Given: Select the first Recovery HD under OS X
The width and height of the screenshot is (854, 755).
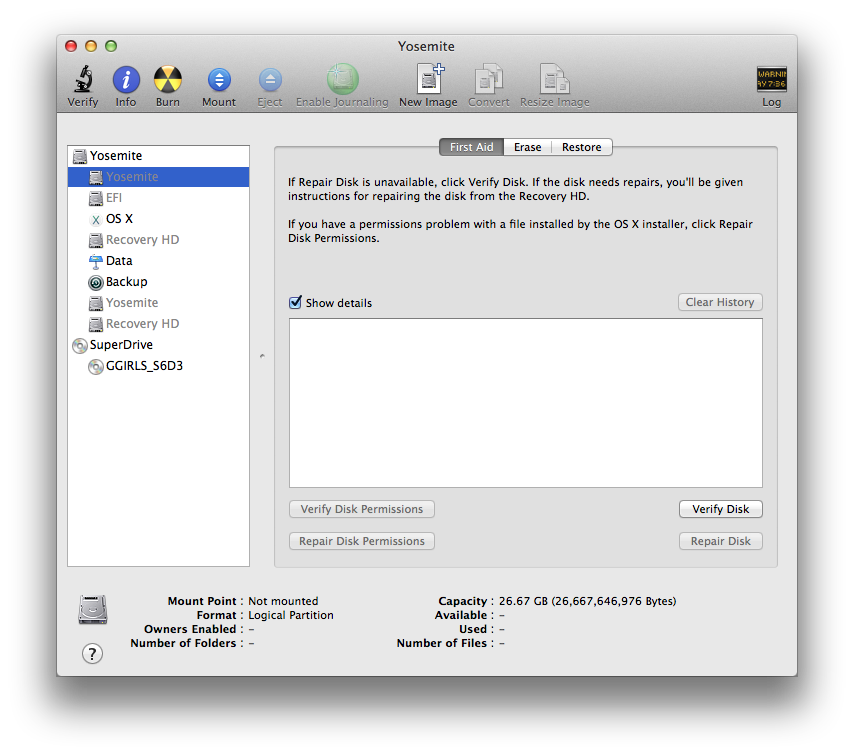Looking at the screenshot, I should (158, 240).
